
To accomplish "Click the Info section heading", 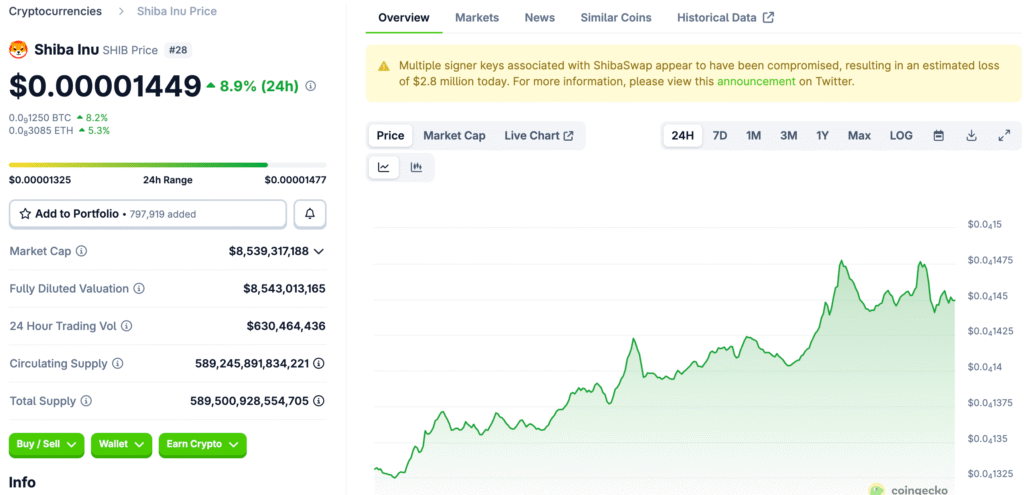I will (x=22, y=483).
